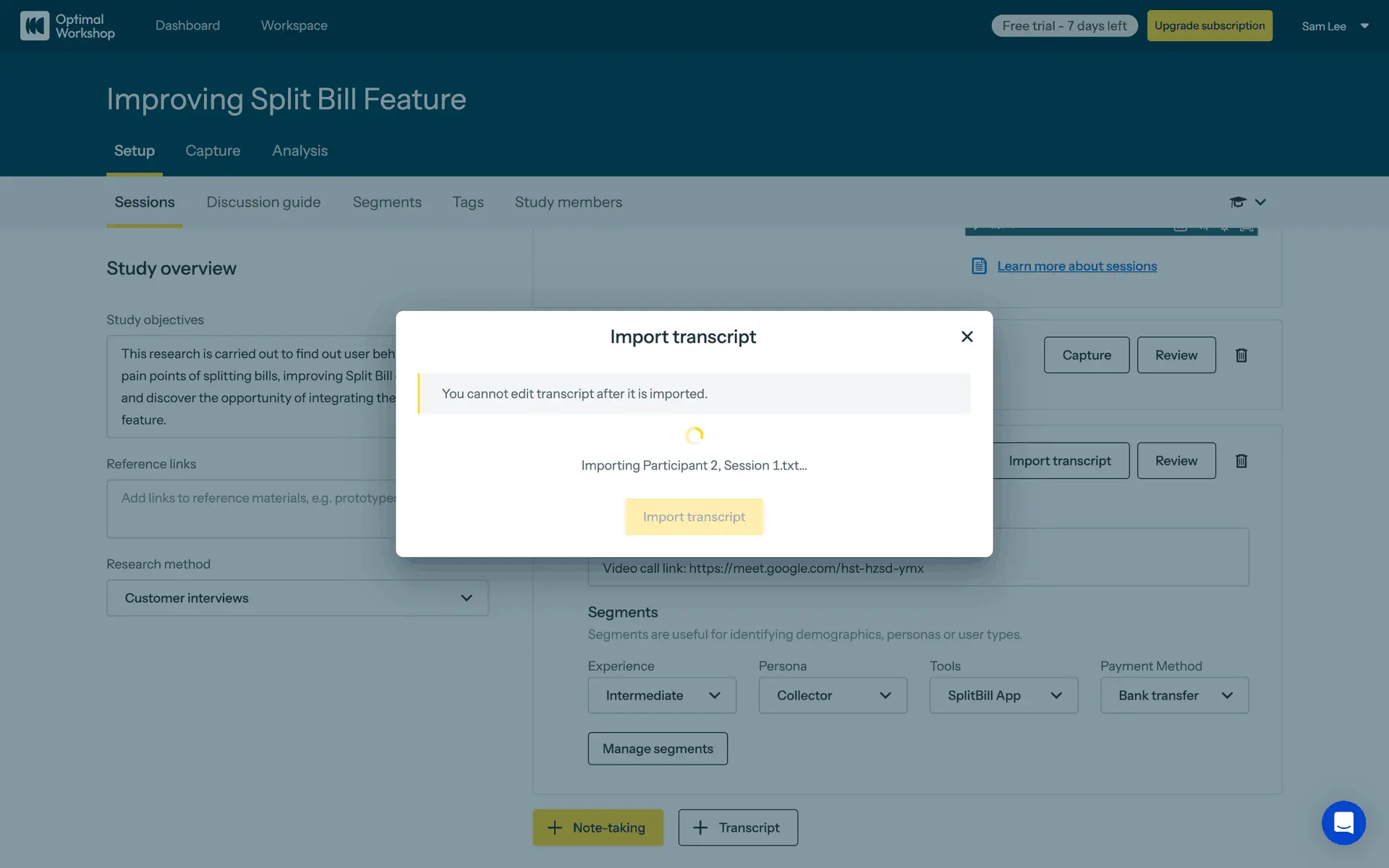
Task: Click the graduation cap help icon
Action: click(1238, 203)
